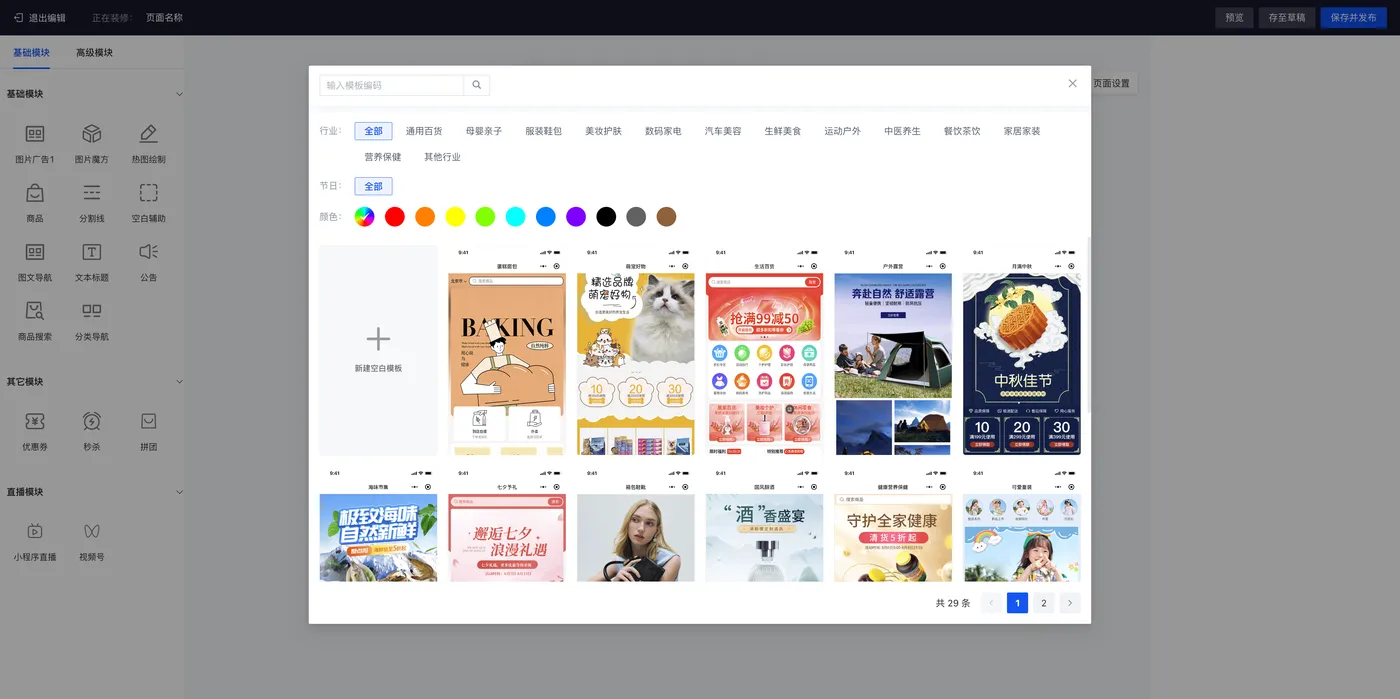
Task: Collapse the 基础模块 section chevron
Action: tap(180, 94)
